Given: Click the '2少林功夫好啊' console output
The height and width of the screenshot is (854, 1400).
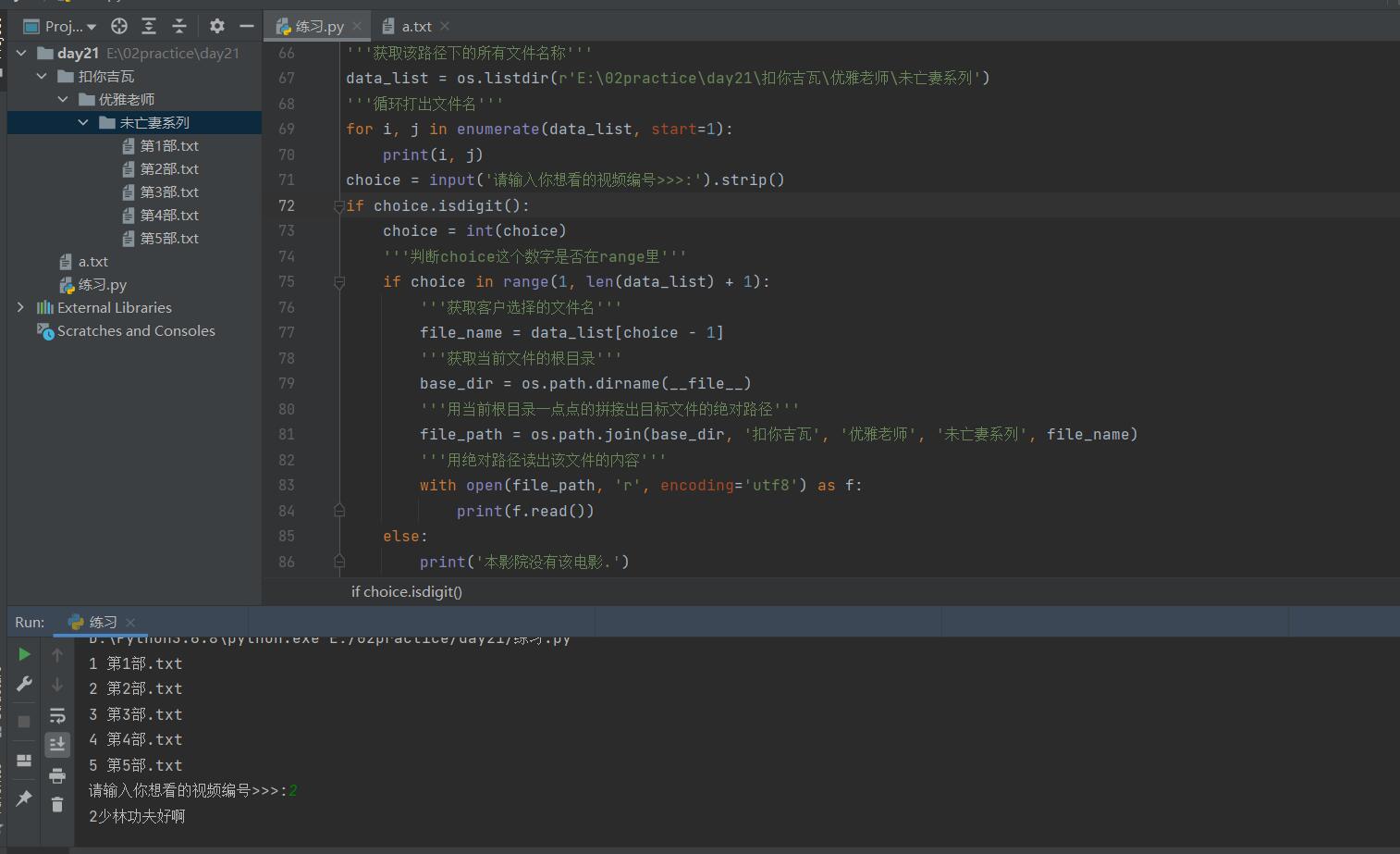Looking at the screenshot, I should tap(137, 816).
